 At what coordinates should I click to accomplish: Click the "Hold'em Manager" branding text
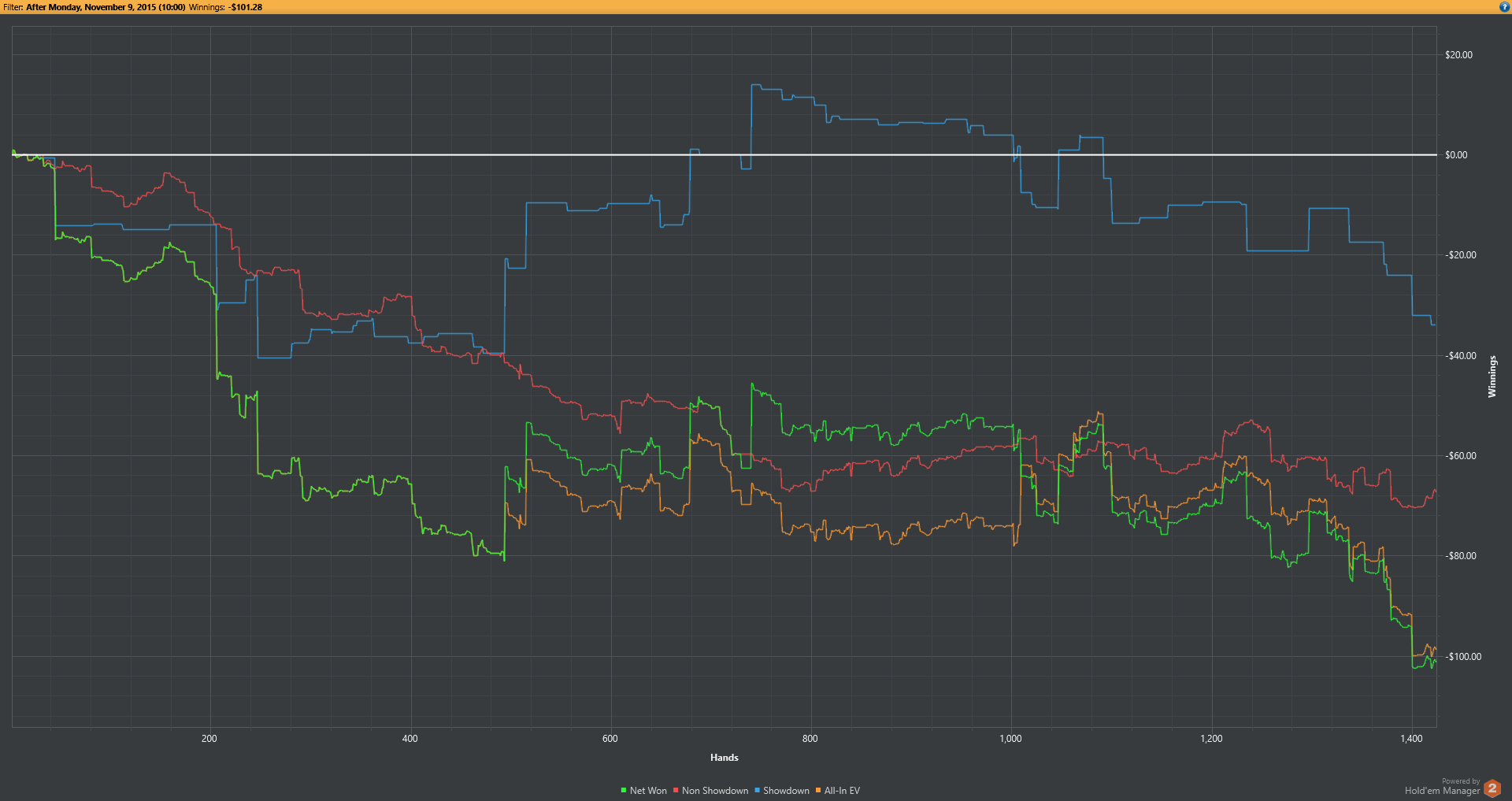pos(1443,791)
